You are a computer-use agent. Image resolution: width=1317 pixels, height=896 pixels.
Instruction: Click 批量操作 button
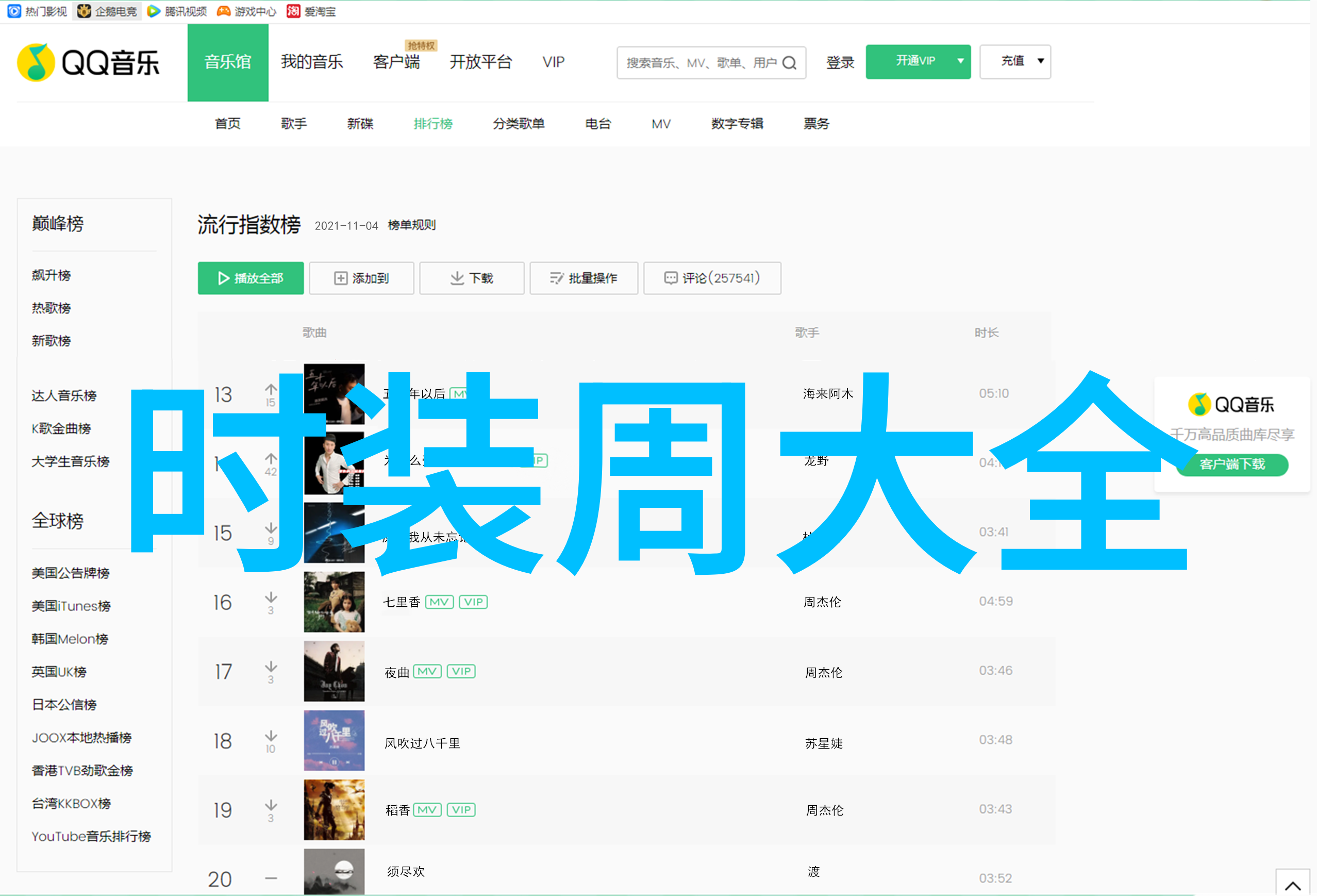[584, 278]
